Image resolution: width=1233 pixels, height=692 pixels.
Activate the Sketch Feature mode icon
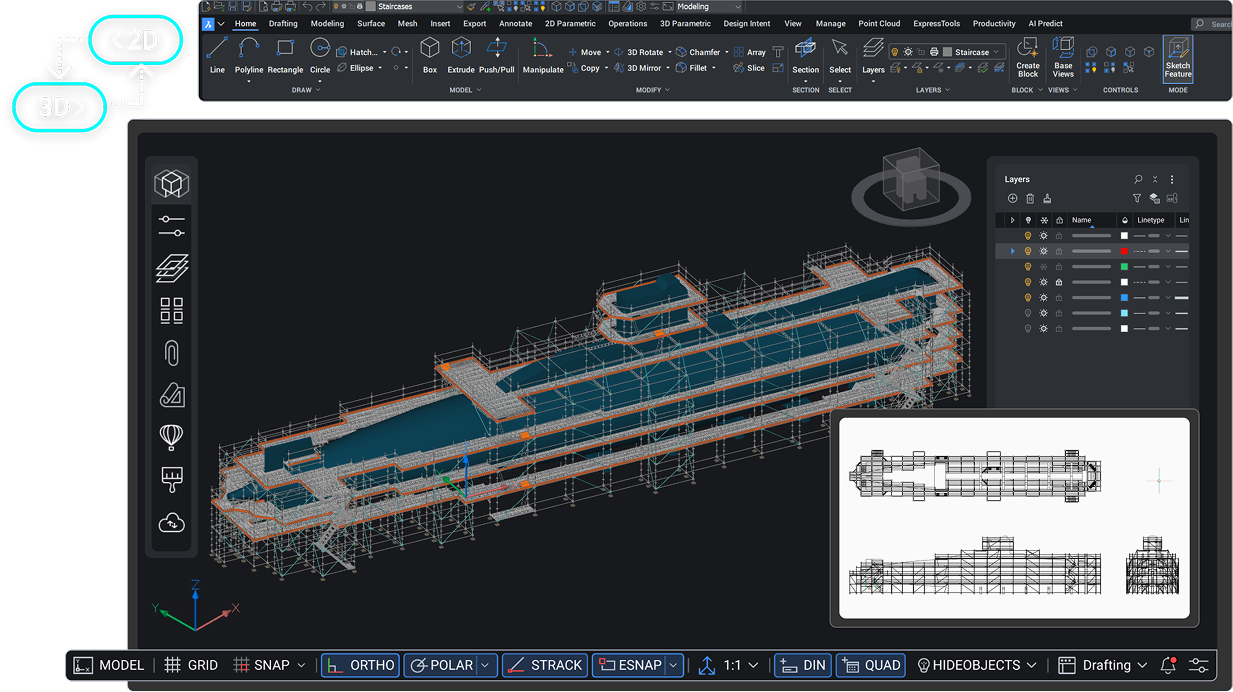coord(1178,58)
